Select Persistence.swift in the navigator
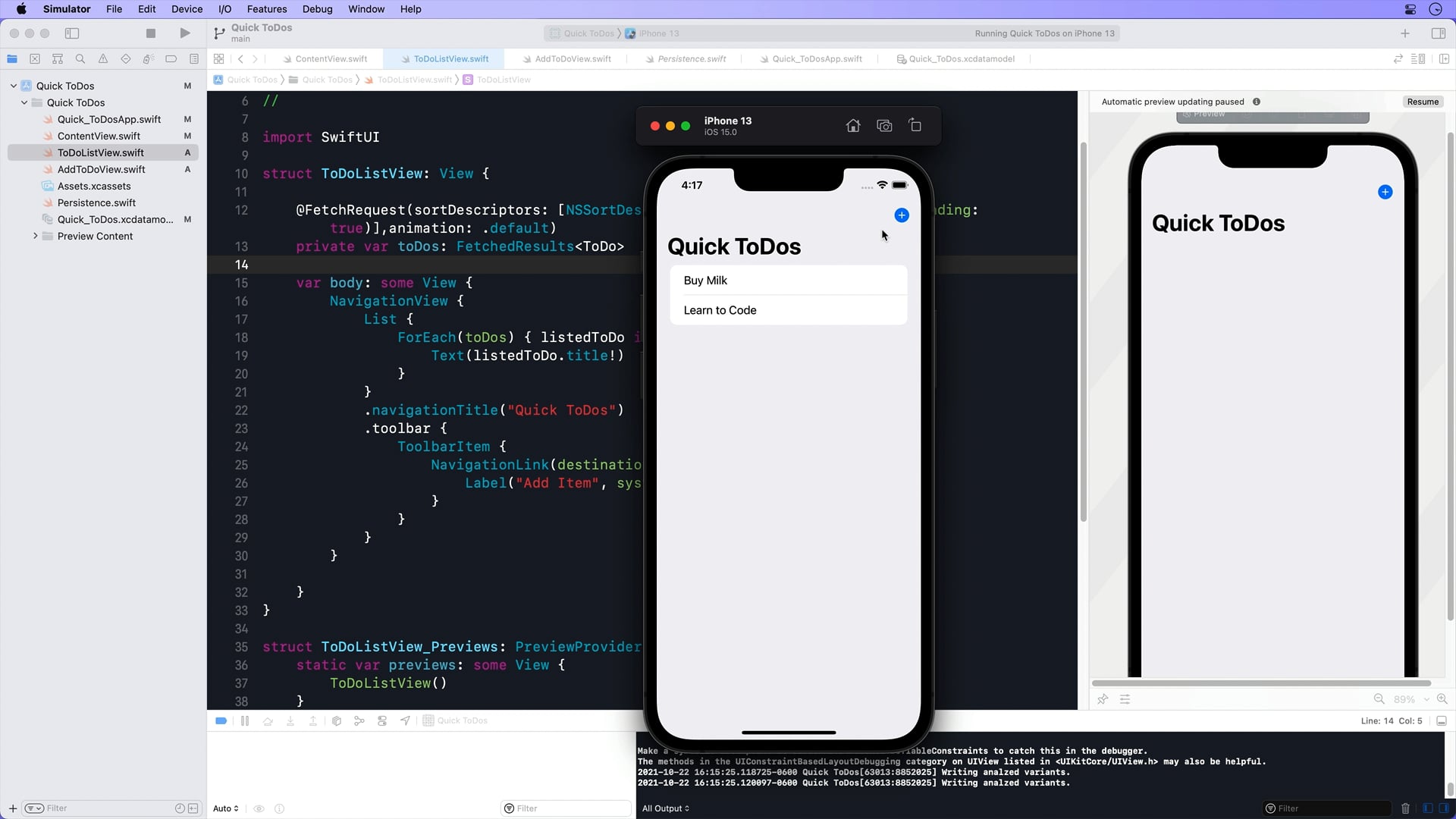This screenshot has height=819, width=1456. tap(96, 203)
